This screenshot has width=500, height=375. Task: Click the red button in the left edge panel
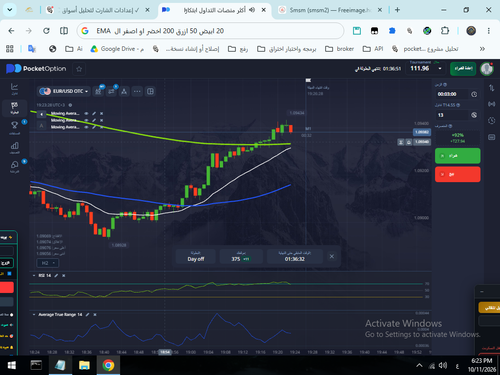click(7, 287)
